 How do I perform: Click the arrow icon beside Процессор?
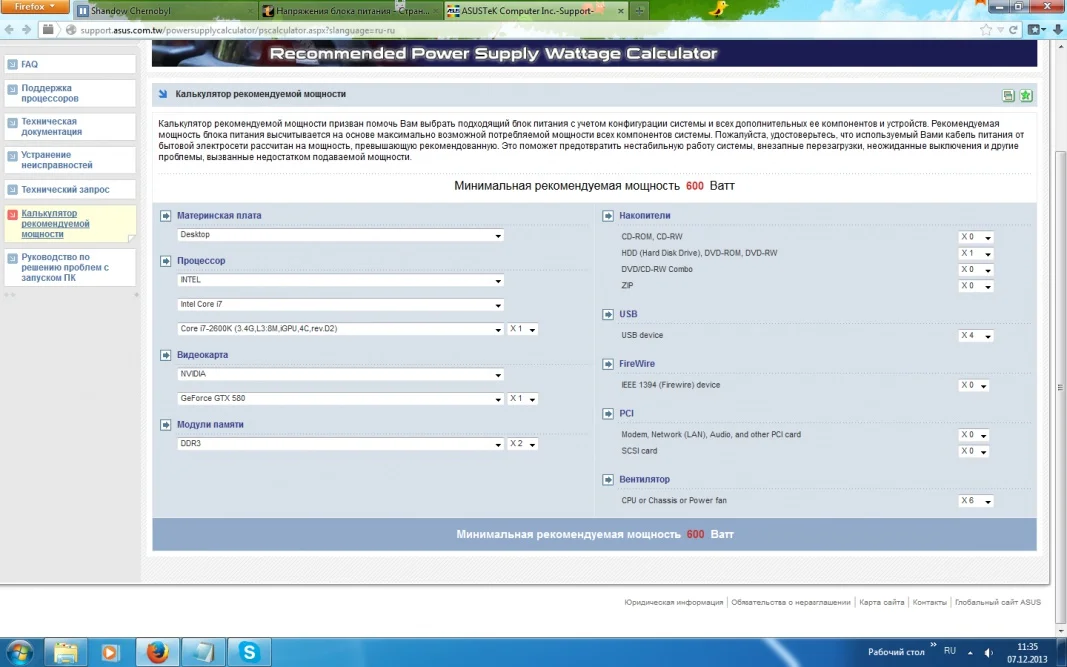coord(165,261)
